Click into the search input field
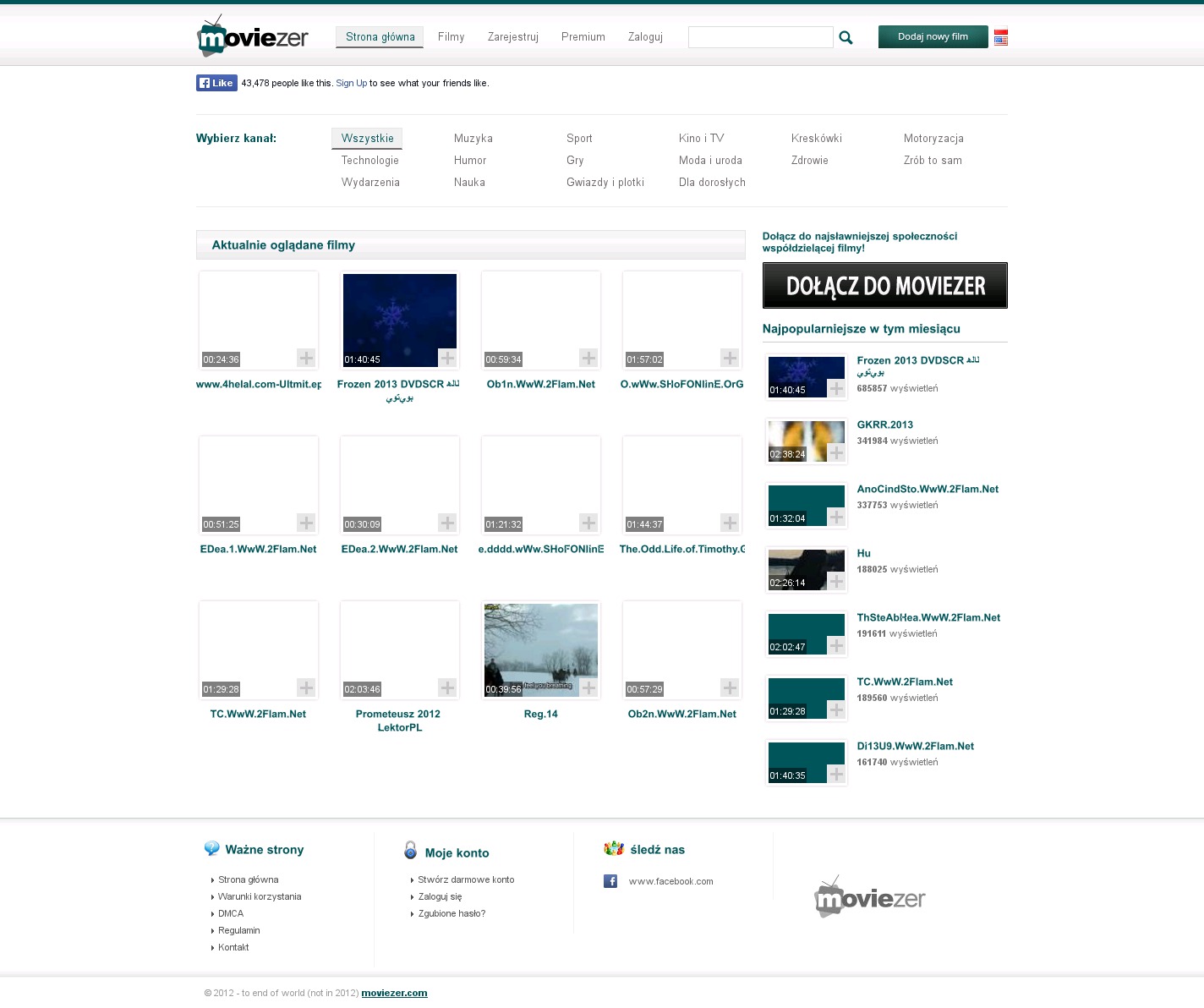 pyautogui.click(x=760, y=37)
